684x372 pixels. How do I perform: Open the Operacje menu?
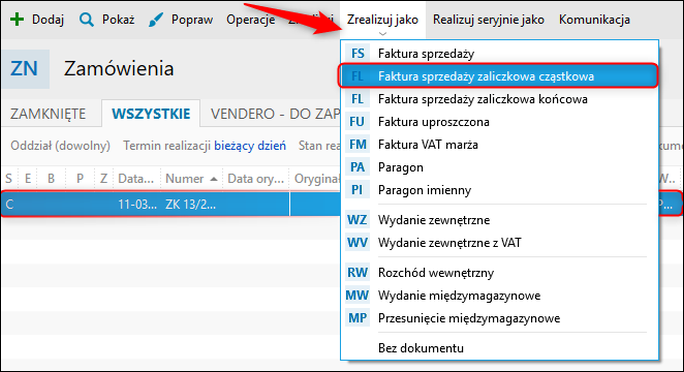click(250, 20)
